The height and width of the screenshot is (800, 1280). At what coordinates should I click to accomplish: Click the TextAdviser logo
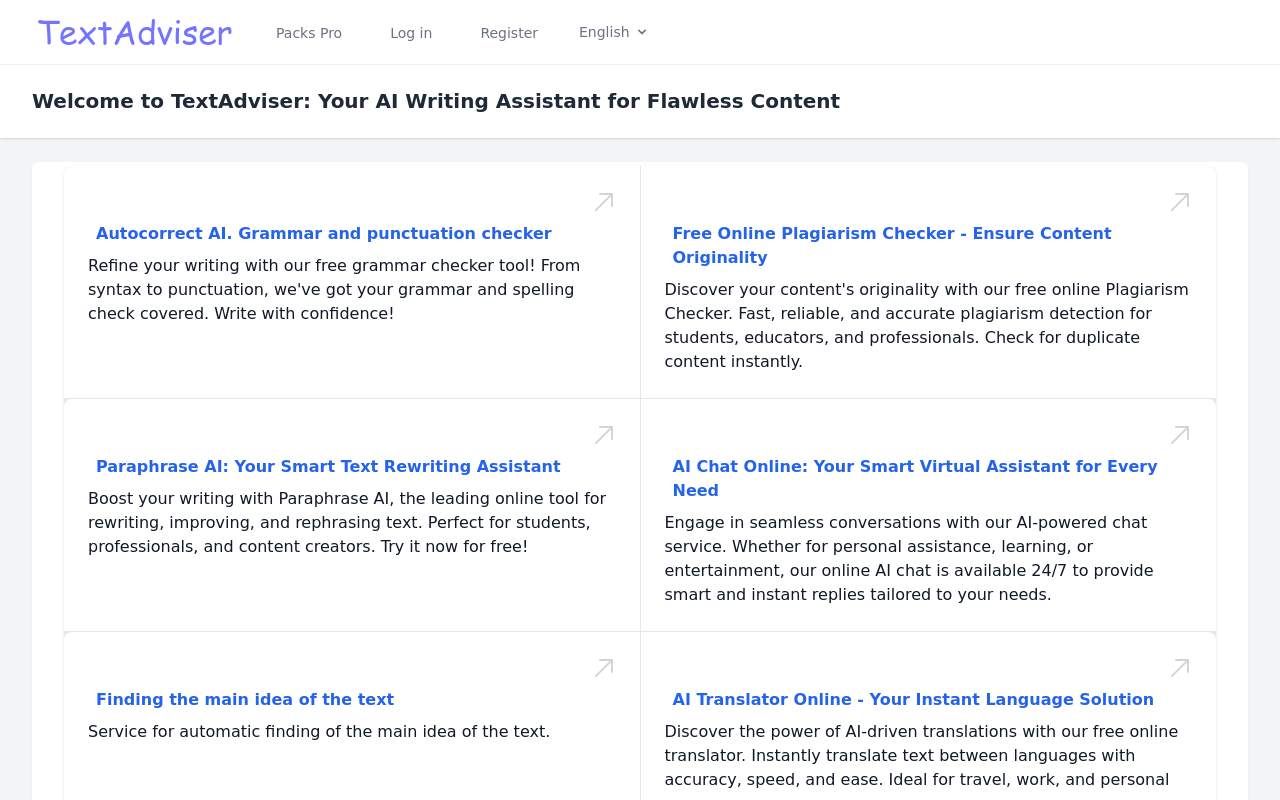(135, 32)
